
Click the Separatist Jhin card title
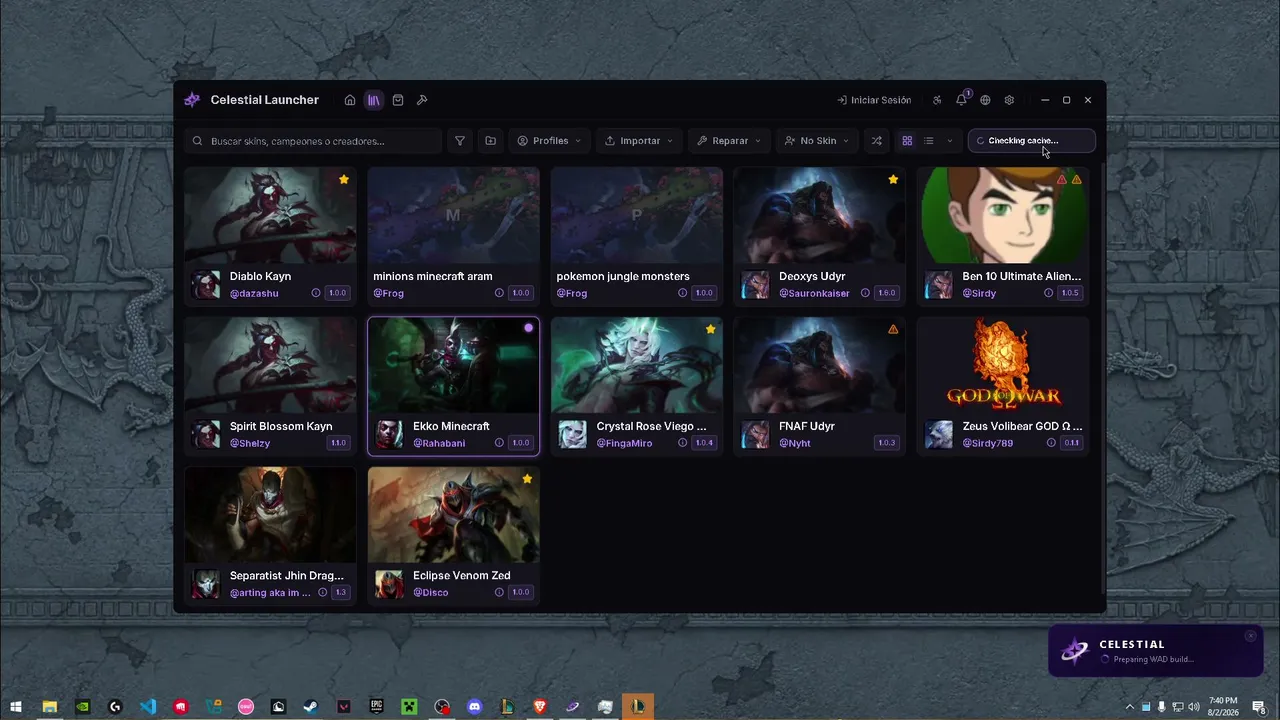point(287,576)
